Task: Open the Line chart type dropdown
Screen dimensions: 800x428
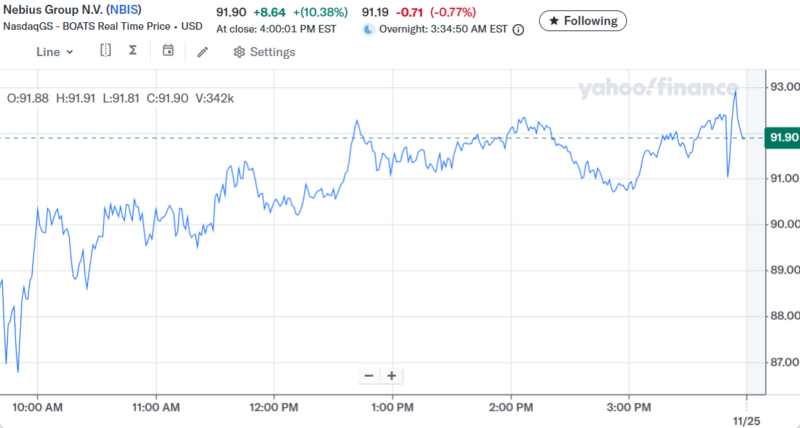Action: [54, 52]
